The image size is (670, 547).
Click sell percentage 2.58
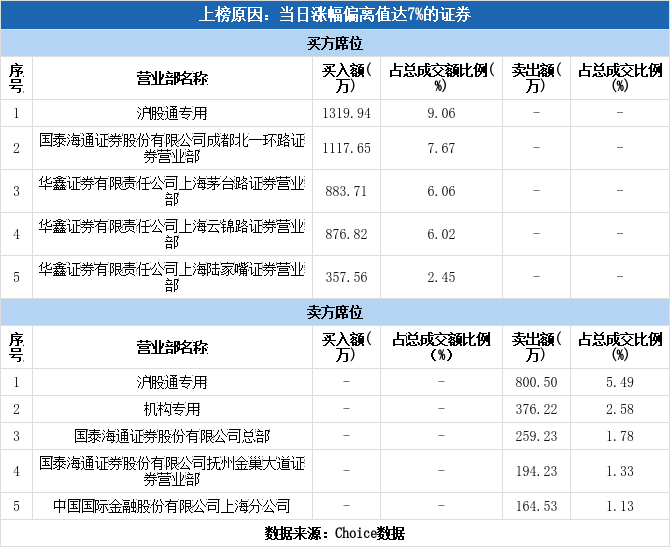(x=620, y=409)
